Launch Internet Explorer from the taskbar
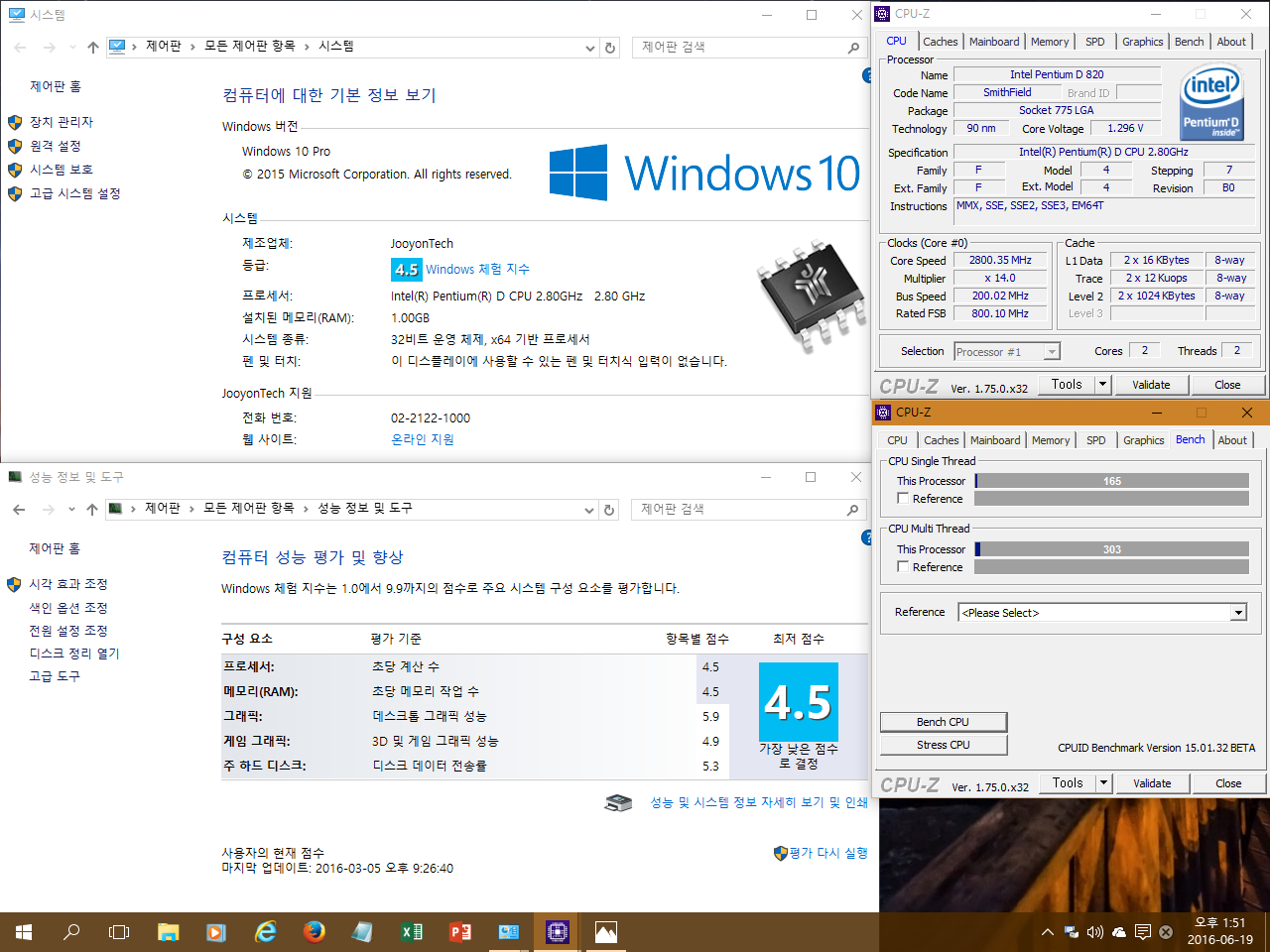The width and height of the screenshot is (1270, 952). (266, 932)
